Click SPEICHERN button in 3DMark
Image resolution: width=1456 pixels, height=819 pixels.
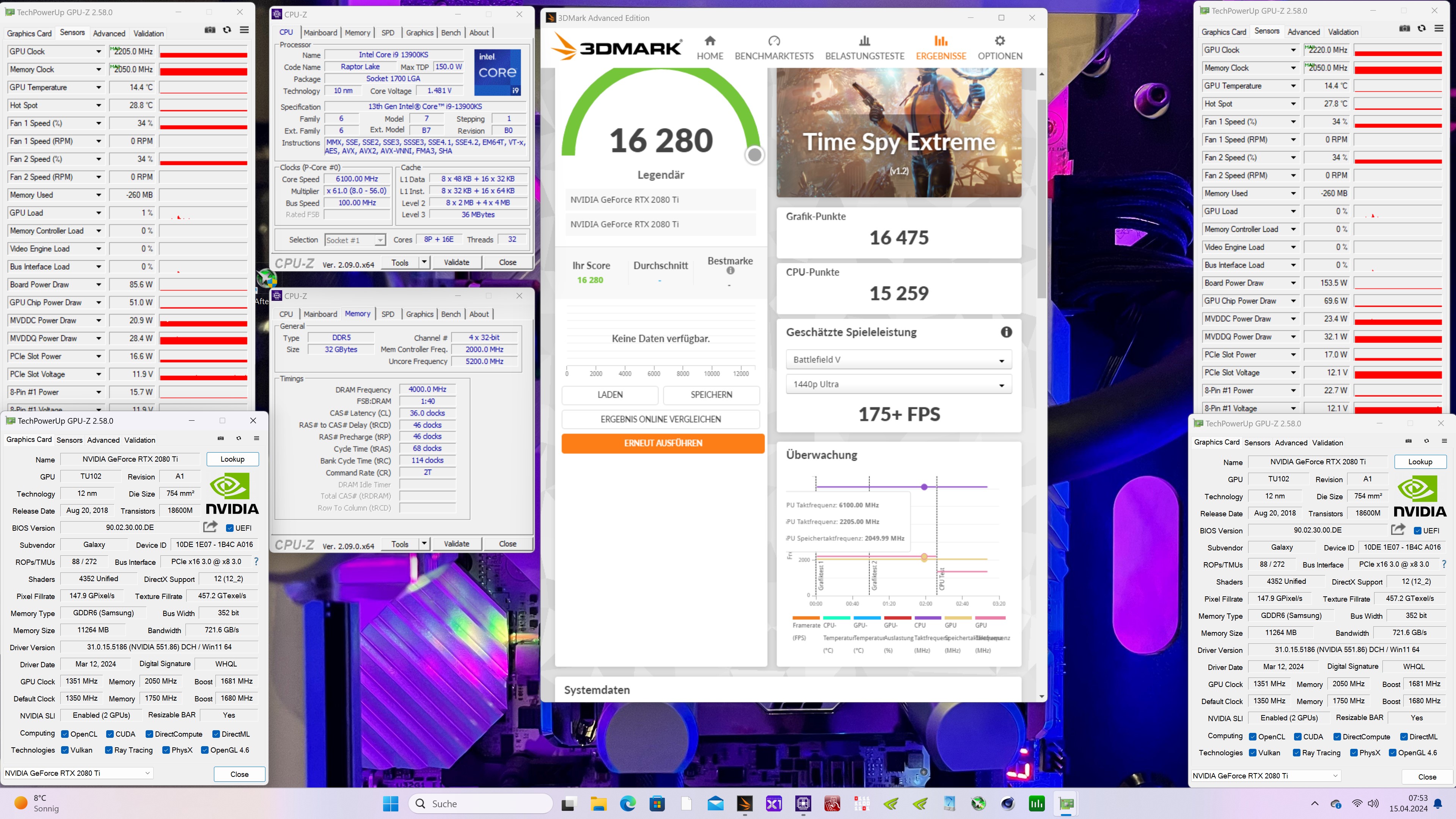point(712,395)
